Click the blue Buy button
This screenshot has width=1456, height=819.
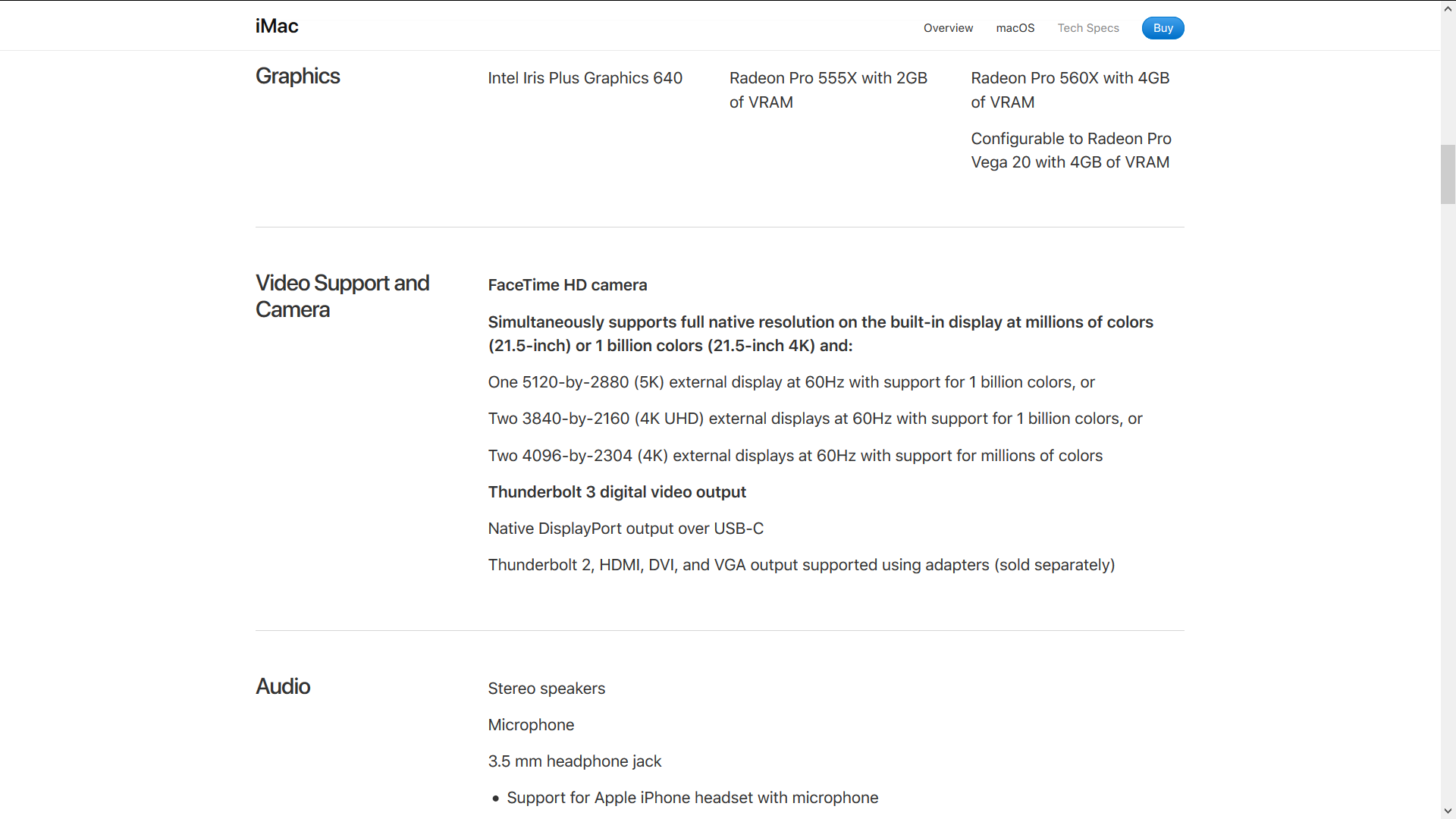(1163, 28)
